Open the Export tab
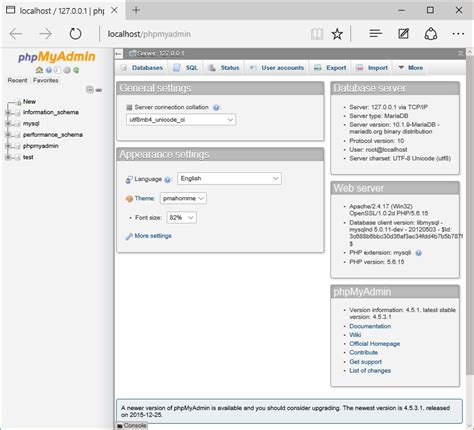This screenshot has height=430, width=474. click(330, 68)
